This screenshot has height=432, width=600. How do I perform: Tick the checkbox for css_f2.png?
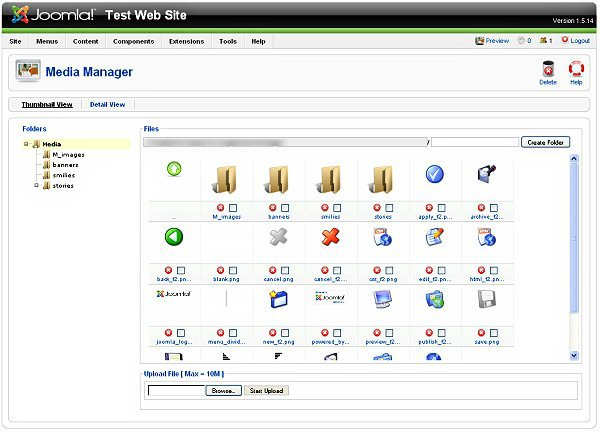(389, 271)
